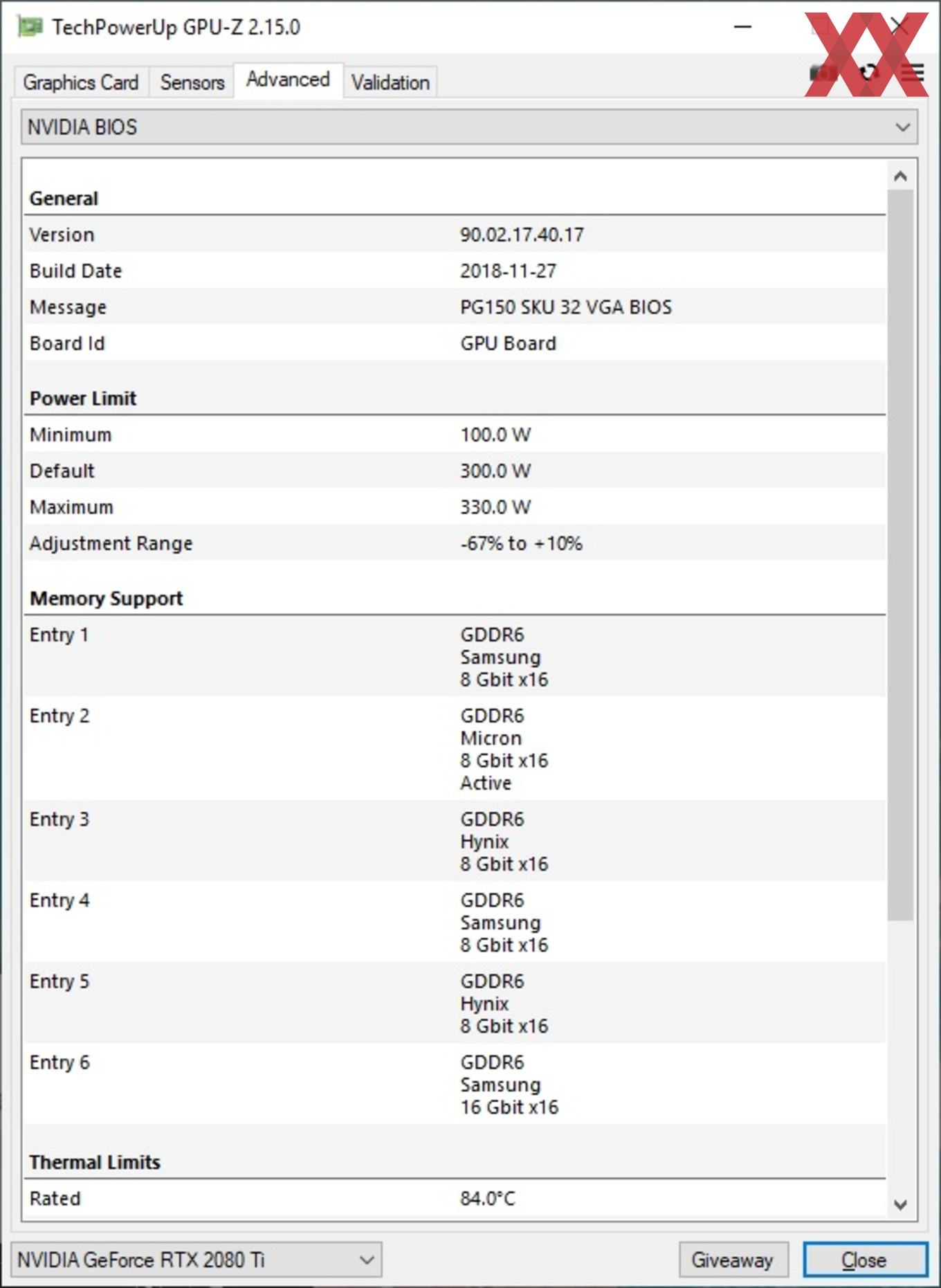
Task: Open the Sensors tab
Action: [192, 82]
